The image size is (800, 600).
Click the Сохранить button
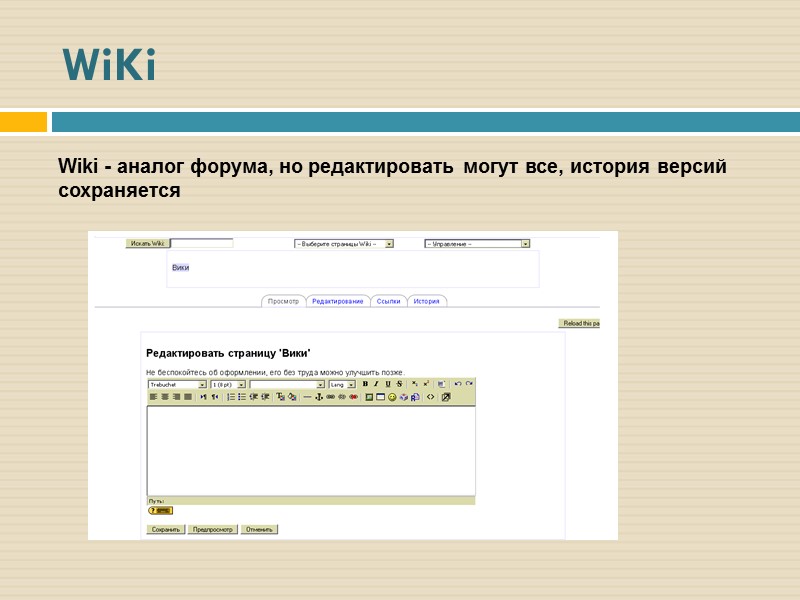(x=166, y=530)
